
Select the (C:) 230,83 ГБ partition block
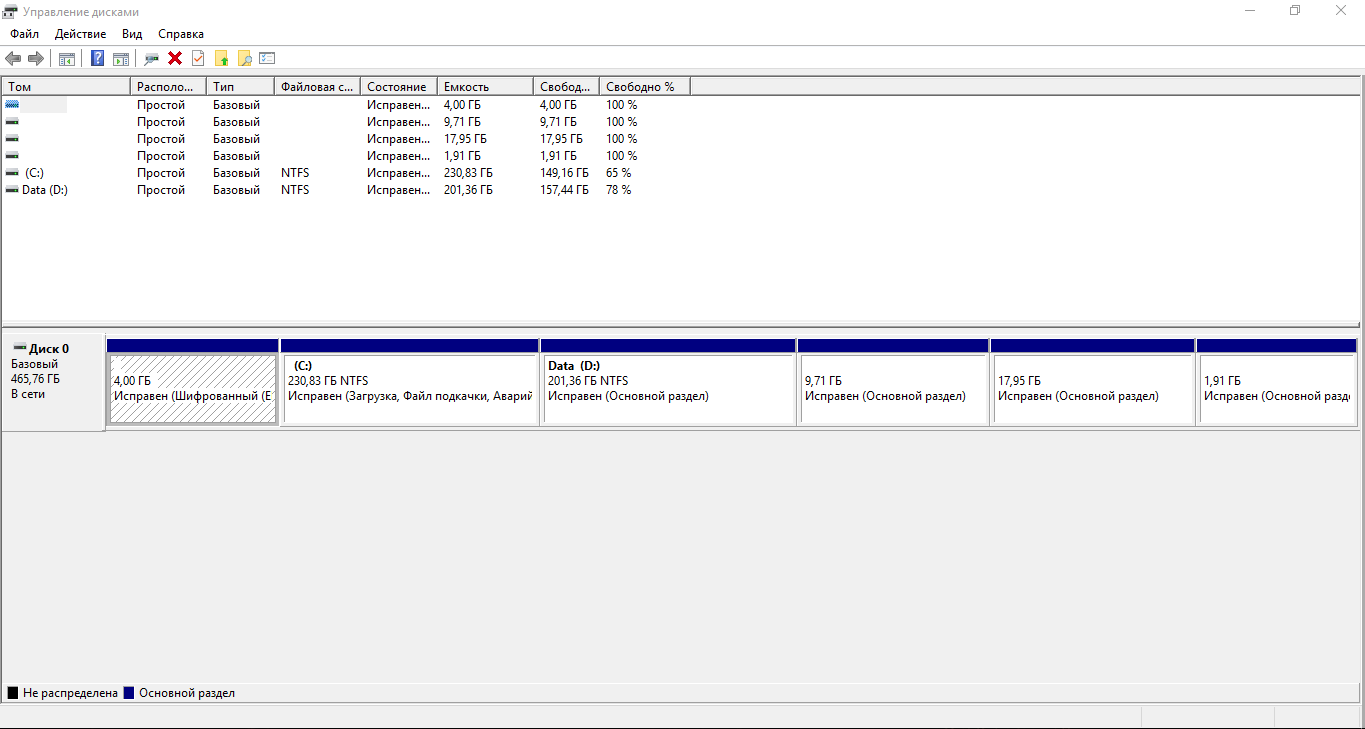click(x=410, y=389)
